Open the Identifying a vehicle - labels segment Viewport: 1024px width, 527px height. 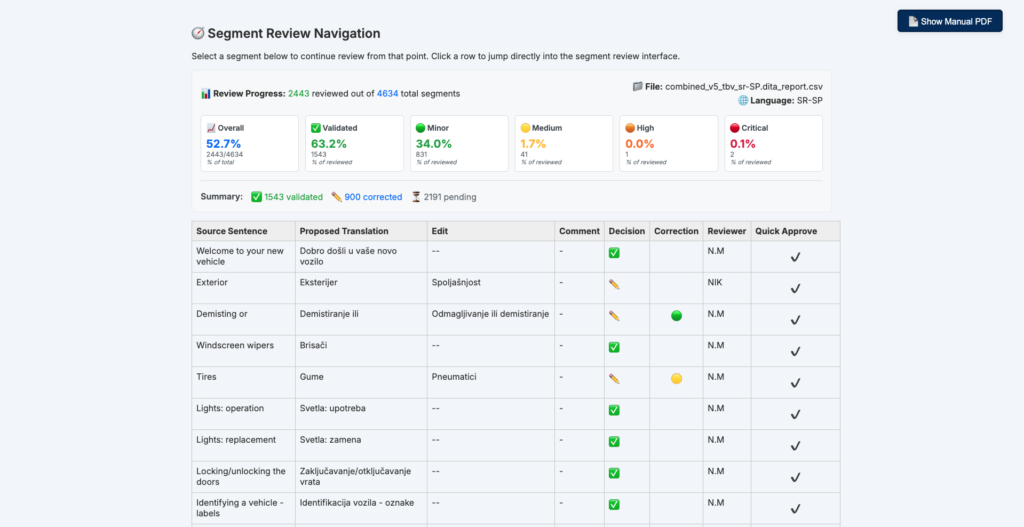(242, 507)
